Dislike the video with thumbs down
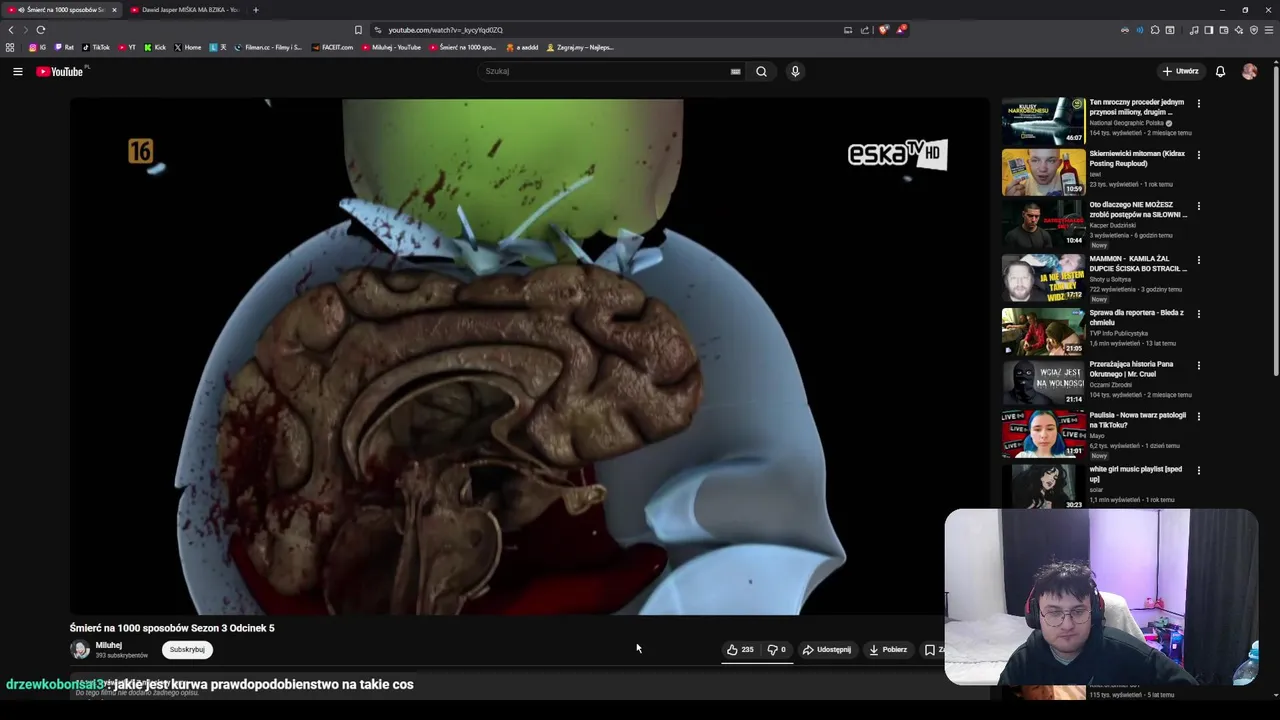Viewport: 1280px width, 720px height. click(776, 650)
